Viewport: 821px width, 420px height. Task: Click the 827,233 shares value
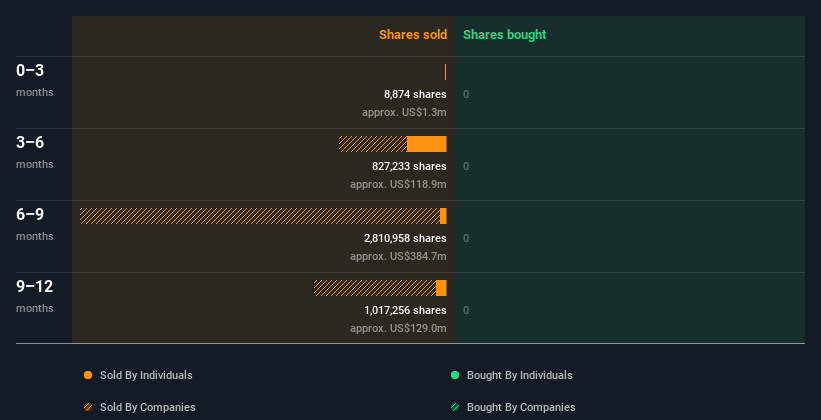(x=409, y=166)
